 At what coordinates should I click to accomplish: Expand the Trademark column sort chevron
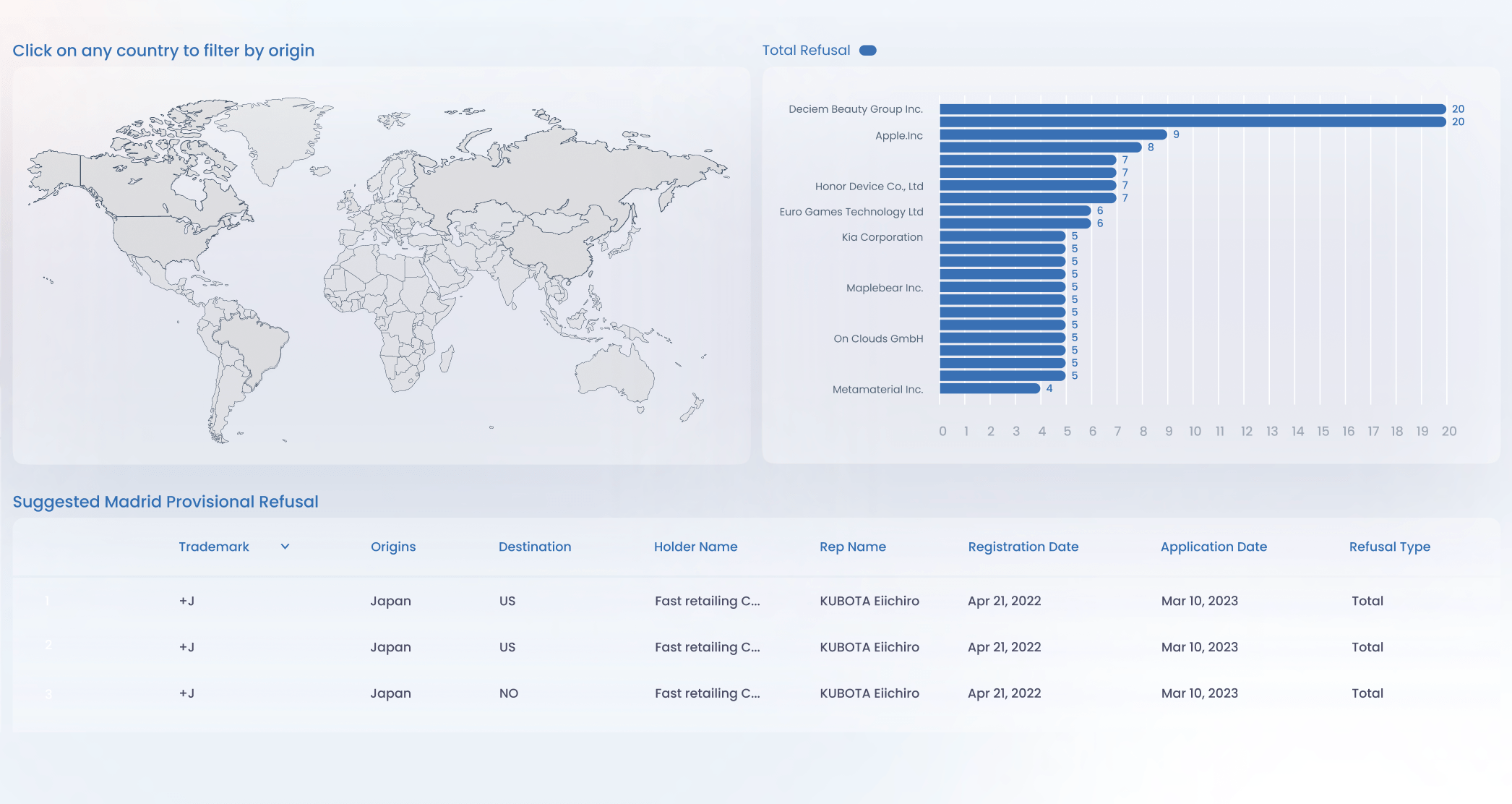click(x=285, y=547)
